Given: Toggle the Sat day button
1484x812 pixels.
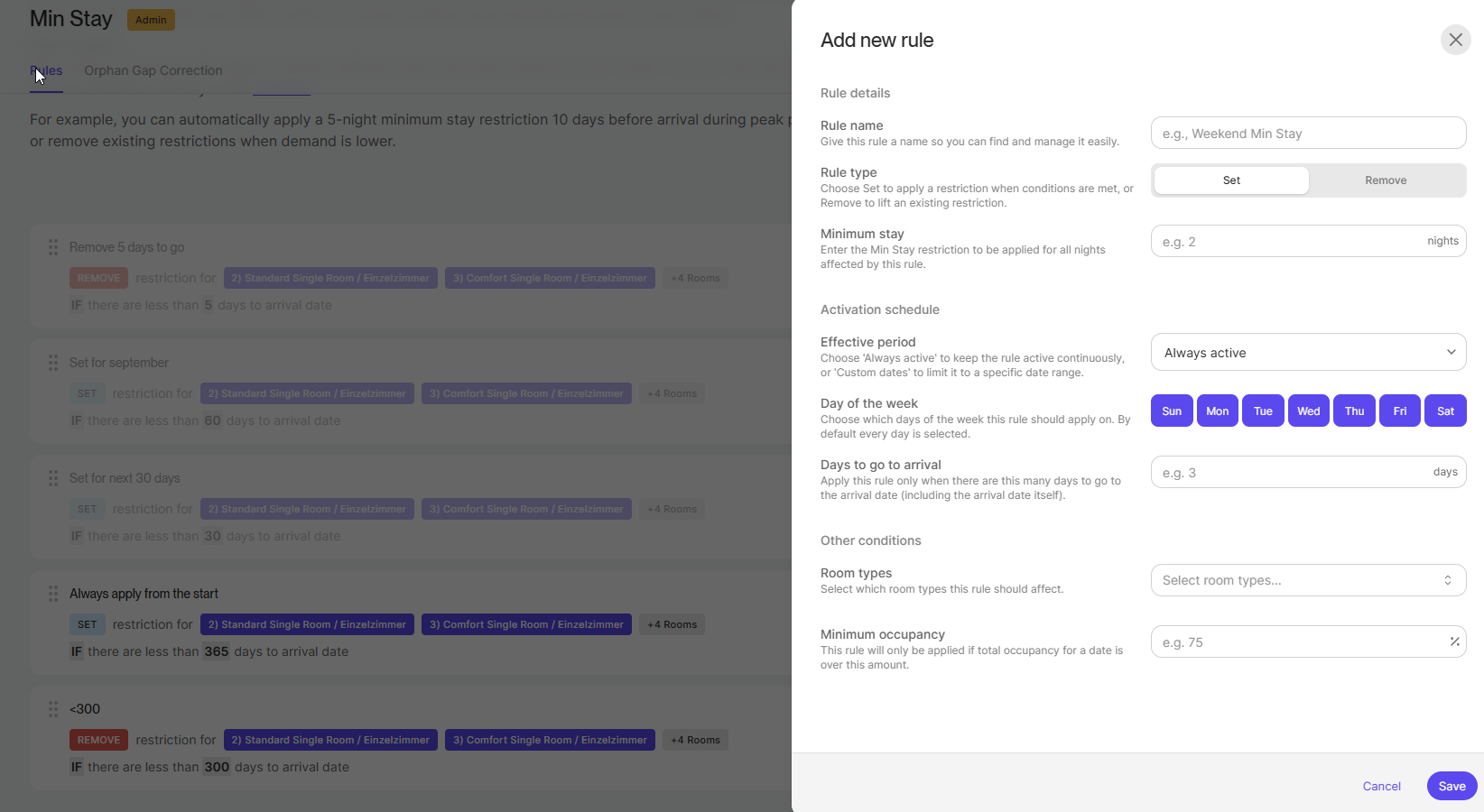Looking at the screenshot, I should [1445, 411].
